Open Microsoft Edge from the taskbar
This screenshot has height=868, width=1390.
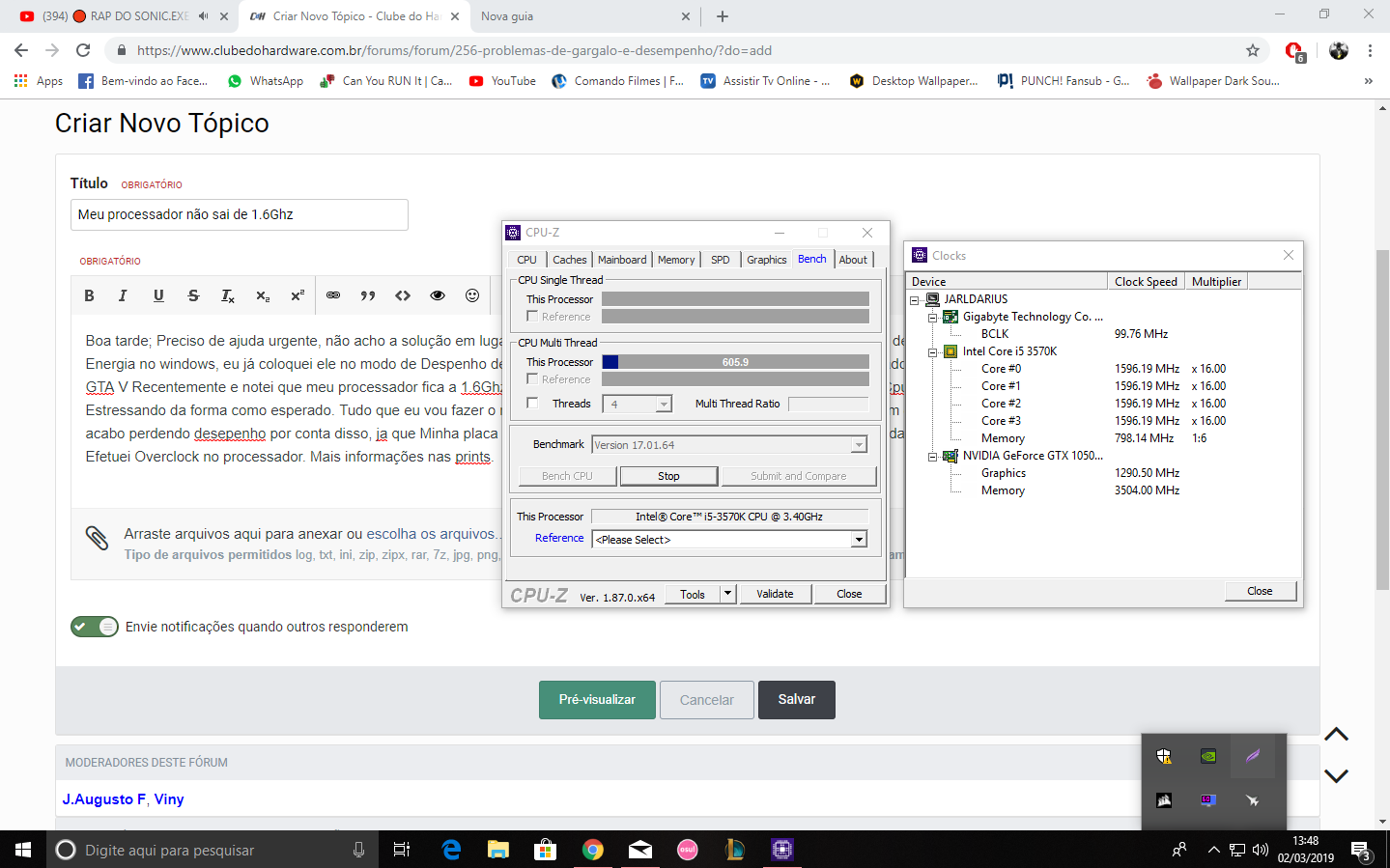click(x=451, y=850)
